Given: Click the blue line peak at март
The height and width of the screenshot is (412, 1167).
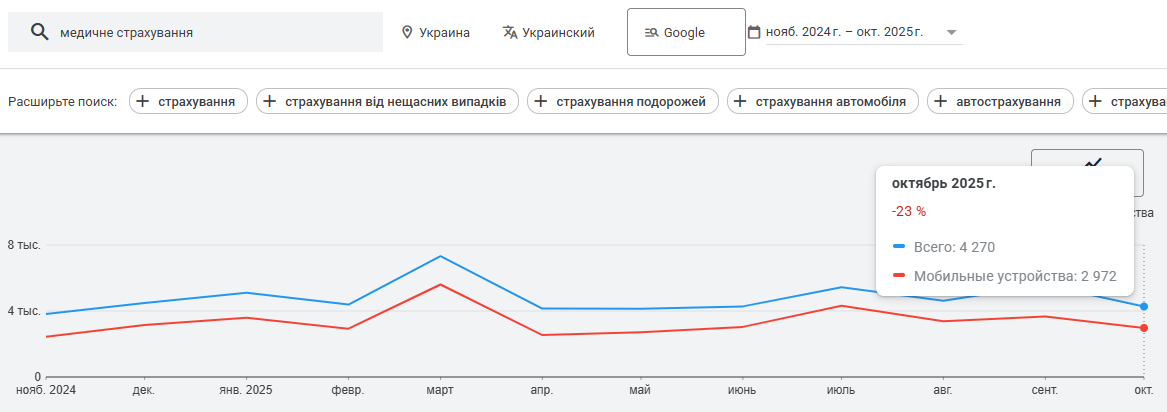Looking at the screenshot, I should point(439,256).
